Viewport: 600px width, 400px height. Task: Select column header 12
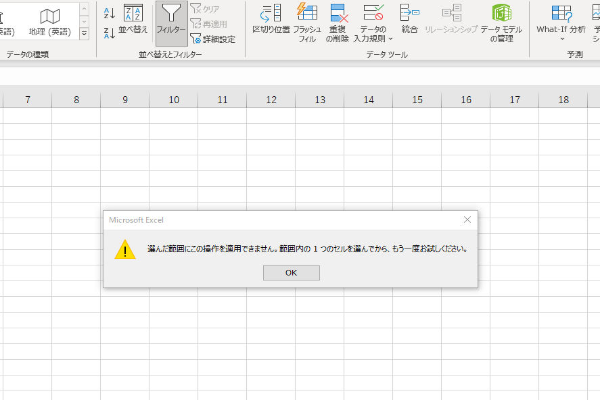pos(270,100)
